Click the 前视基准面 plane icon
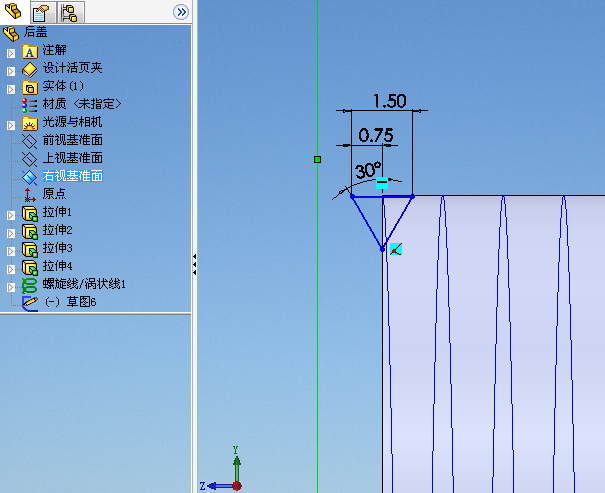Image resolution: width=605 pixels, height=493 pixels. coord(30,141)
